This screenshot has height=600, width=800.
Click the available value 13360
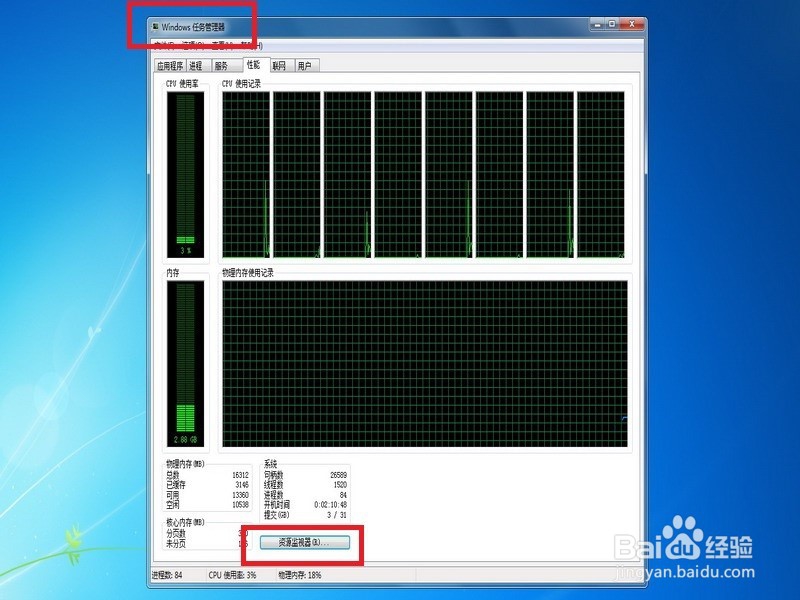coord(240,495)
